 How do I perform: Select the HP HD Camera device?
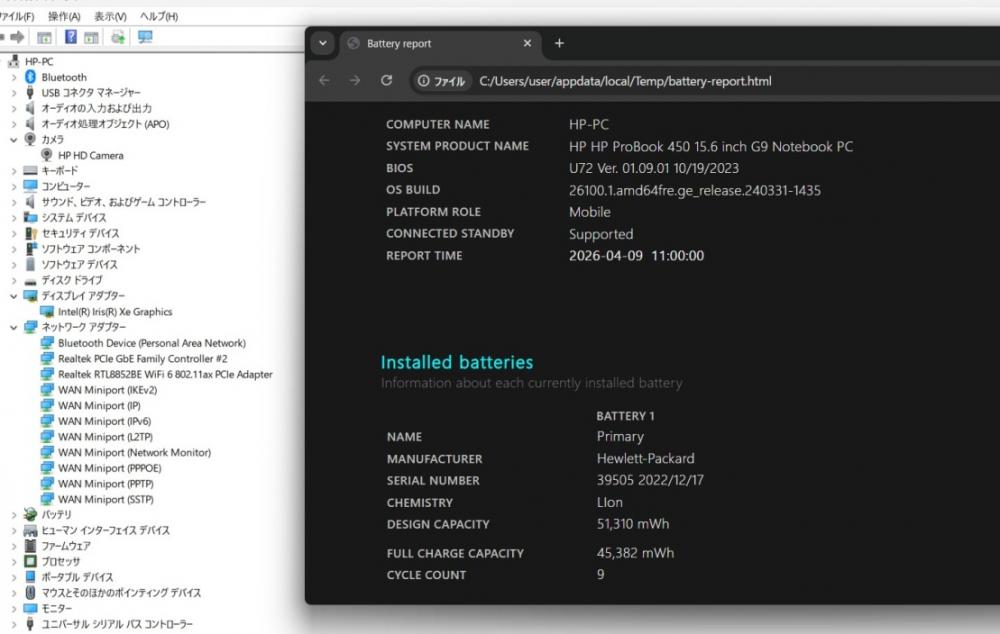tap(90, 155)
